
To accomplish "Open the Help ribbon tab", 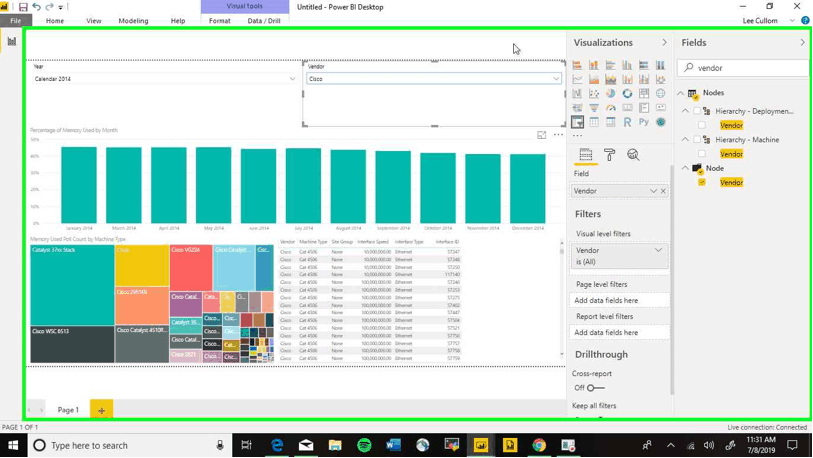I will click(x=178, y=21).
